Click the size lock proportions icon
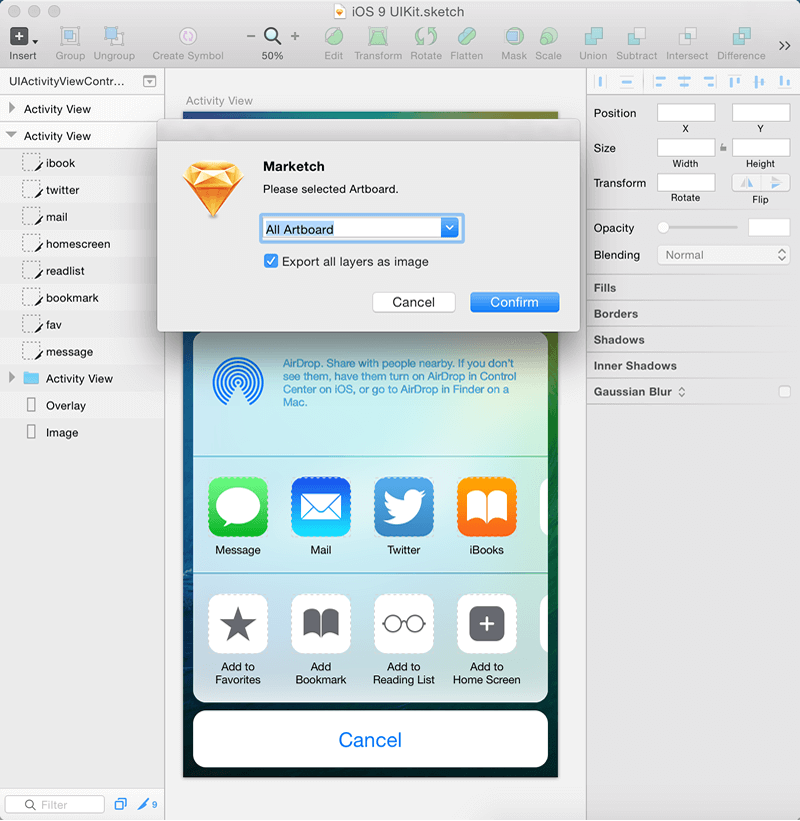800x821 pixels. 723,148
